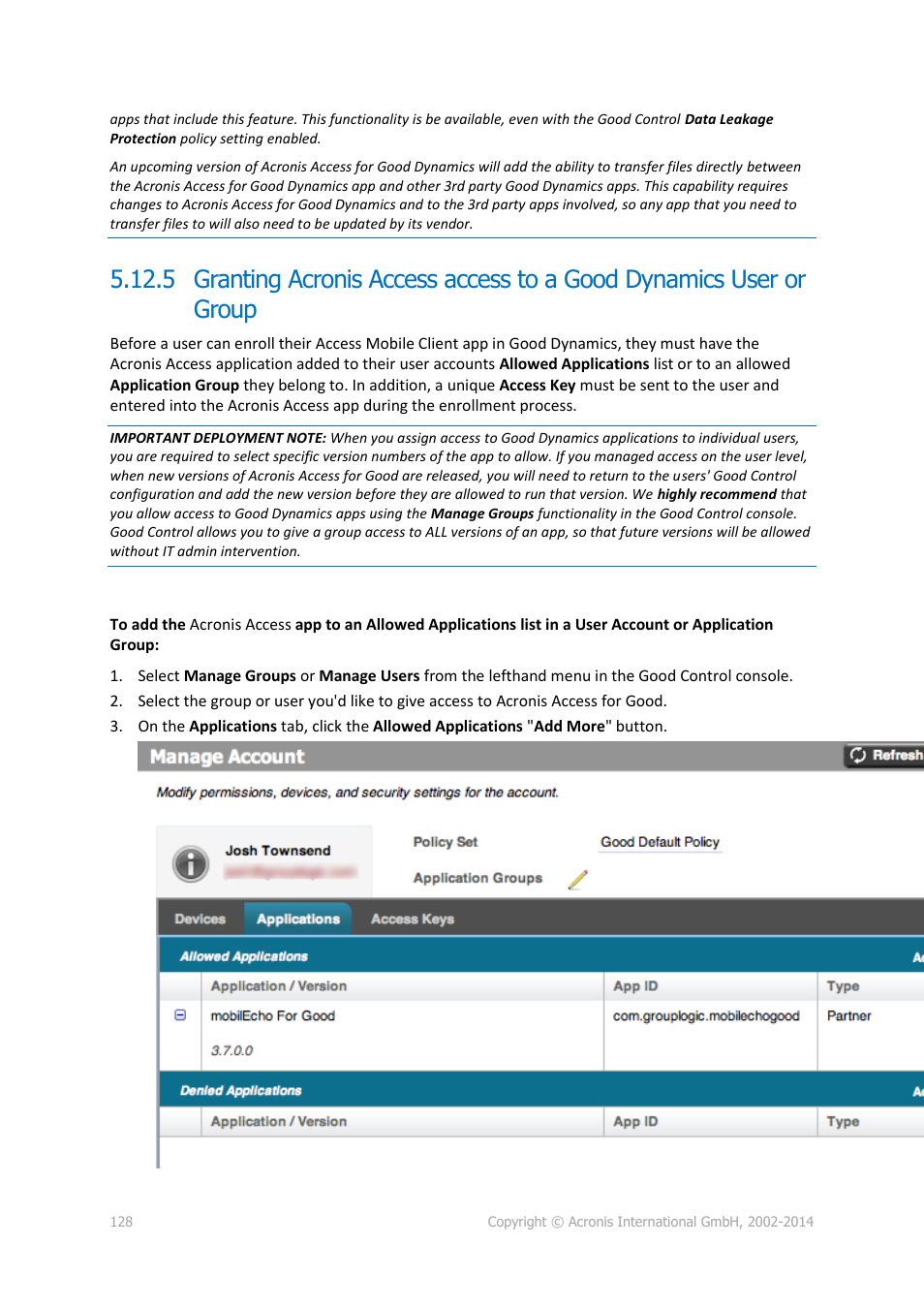Click Type column header in Denied Applications

[843, 1122]
